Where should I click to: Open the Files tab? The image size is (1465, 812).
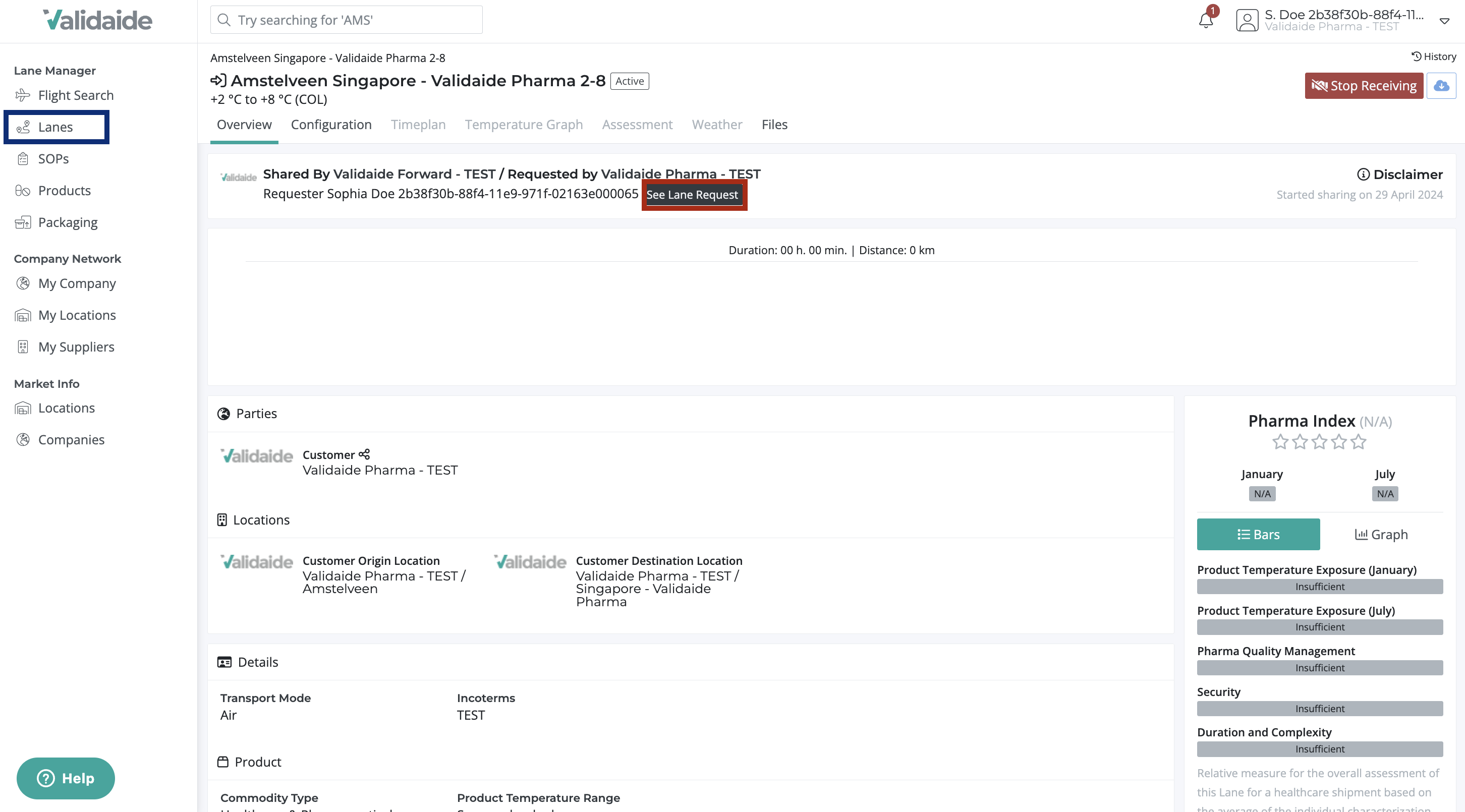click(774, 125)
